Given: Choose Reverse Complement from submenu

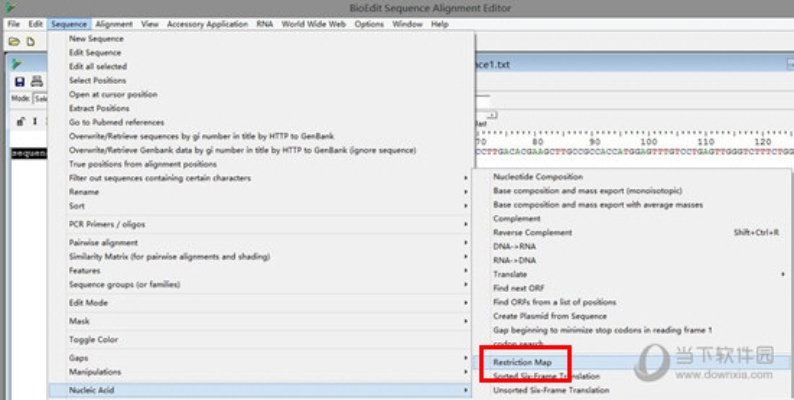Looking at the screenshot, I should coord(533,232).
